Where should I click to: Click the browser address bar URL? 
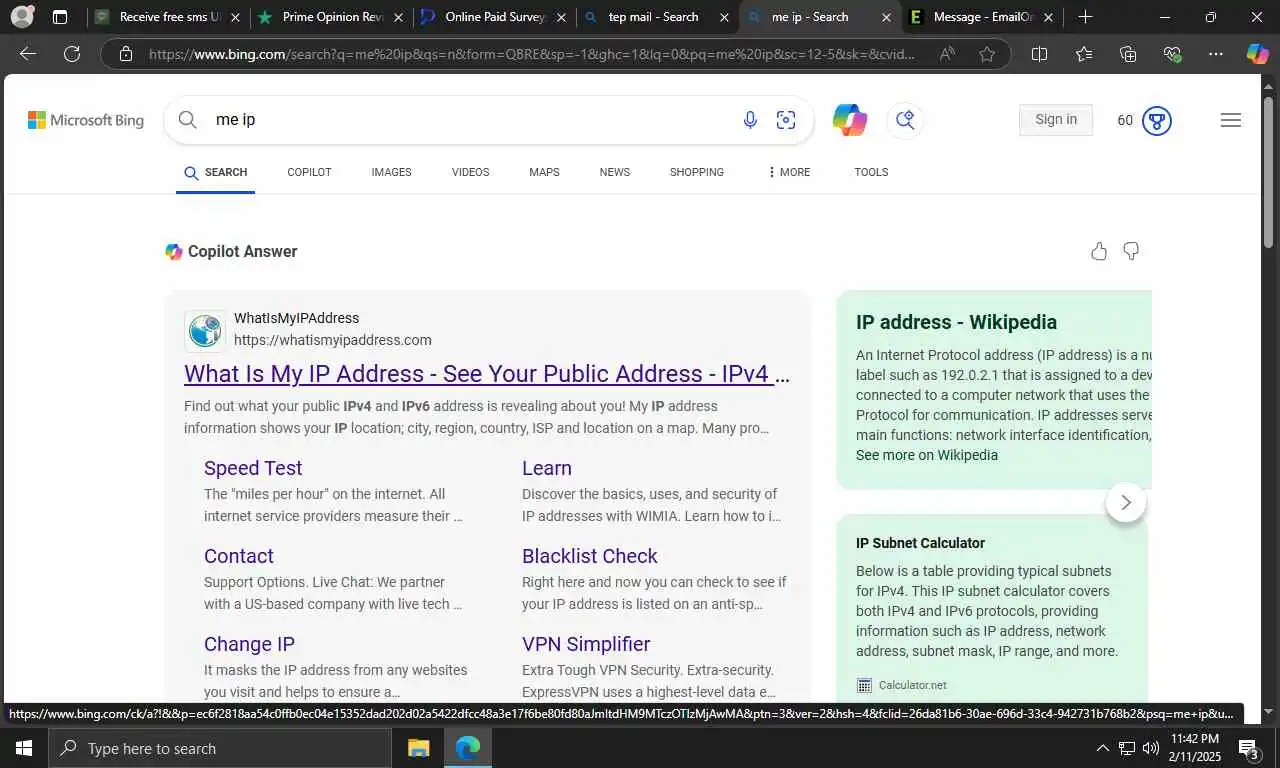pyautogui.click(x=530, y=54)
